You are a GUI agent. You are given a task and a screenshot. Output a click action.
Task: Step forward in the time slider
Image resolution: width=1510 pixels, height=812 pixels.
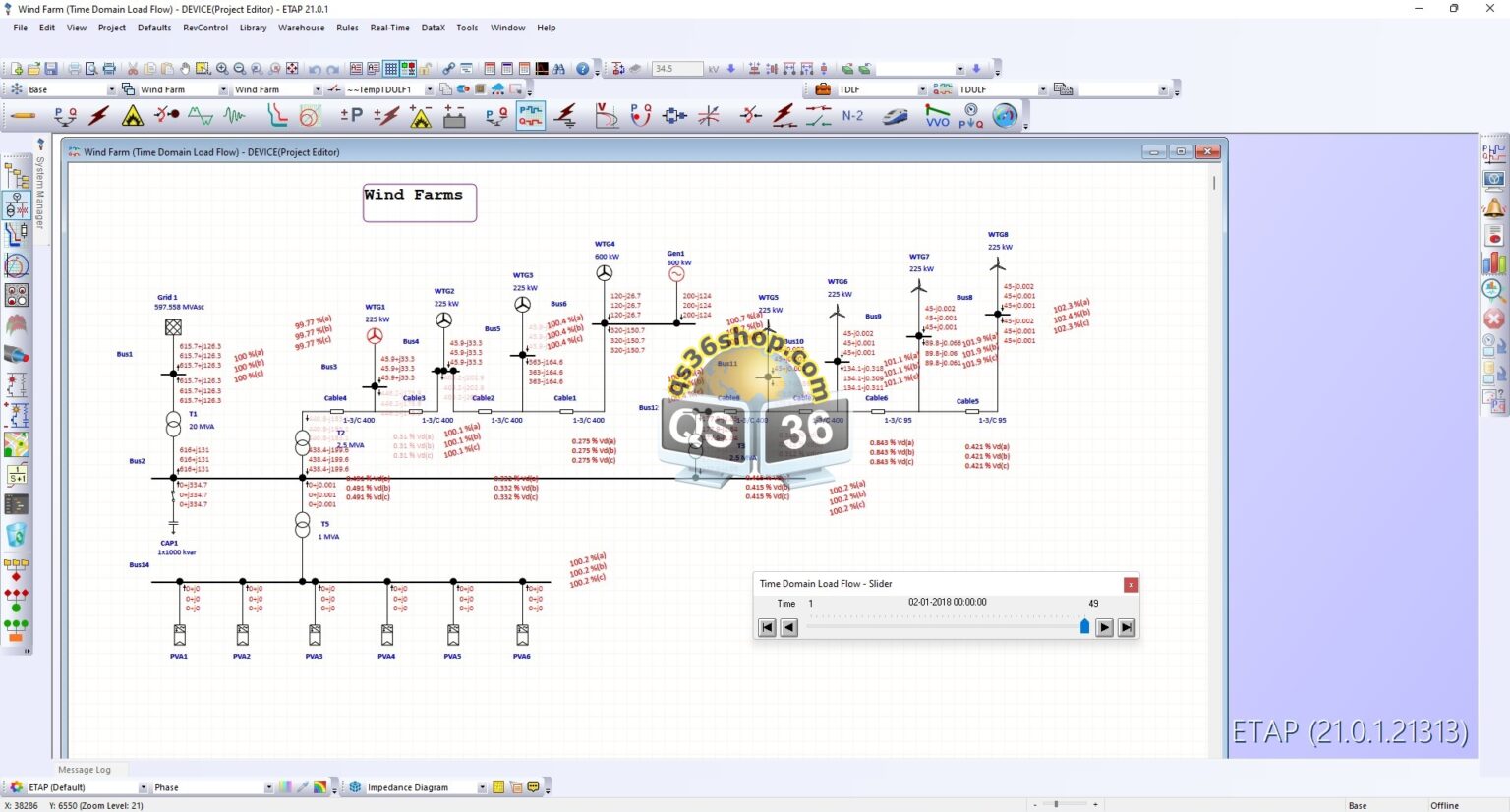coord(1104,627)
